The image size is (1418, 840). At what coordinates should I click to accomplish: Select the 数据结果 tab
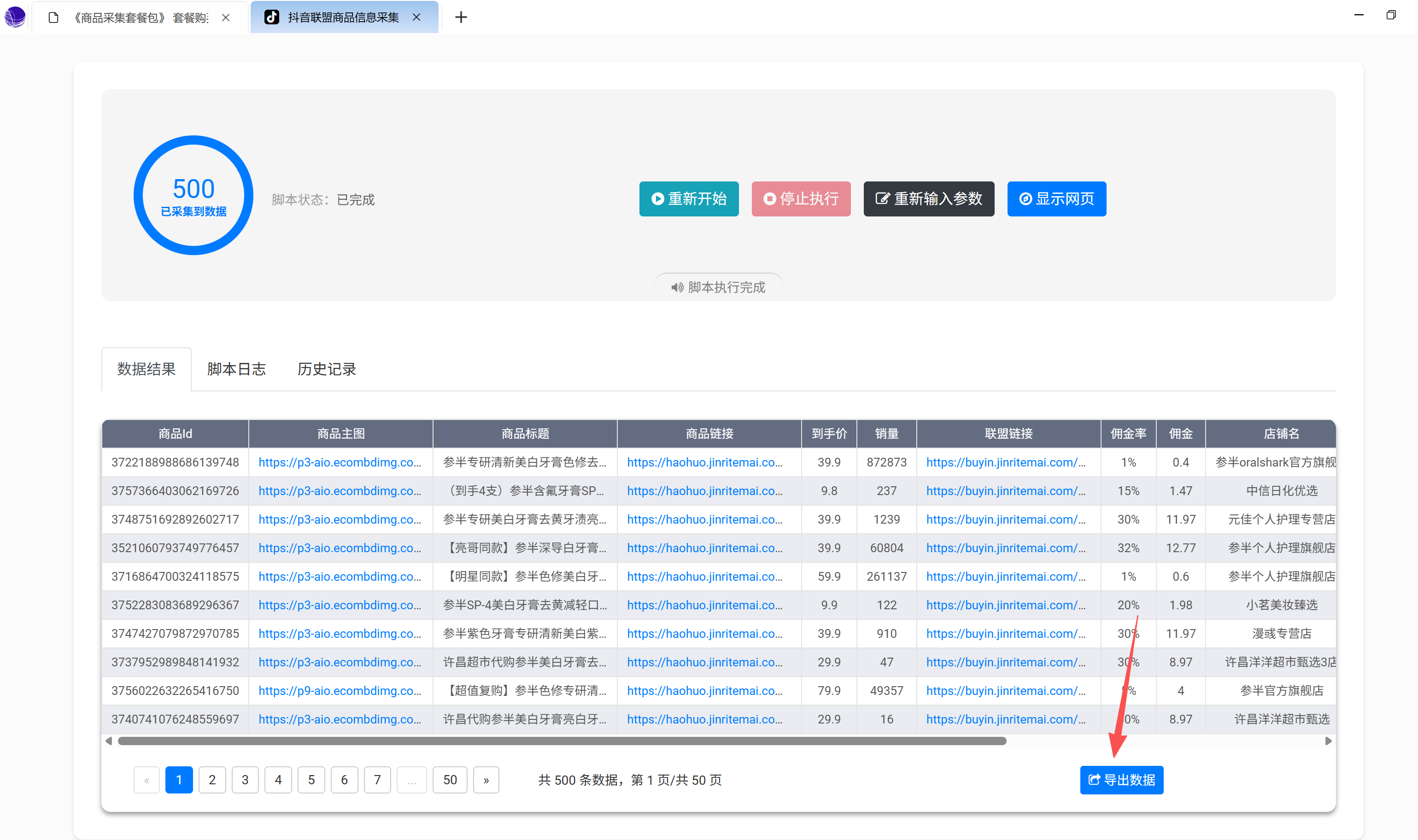pyautogui.click(x=146, y=369)
